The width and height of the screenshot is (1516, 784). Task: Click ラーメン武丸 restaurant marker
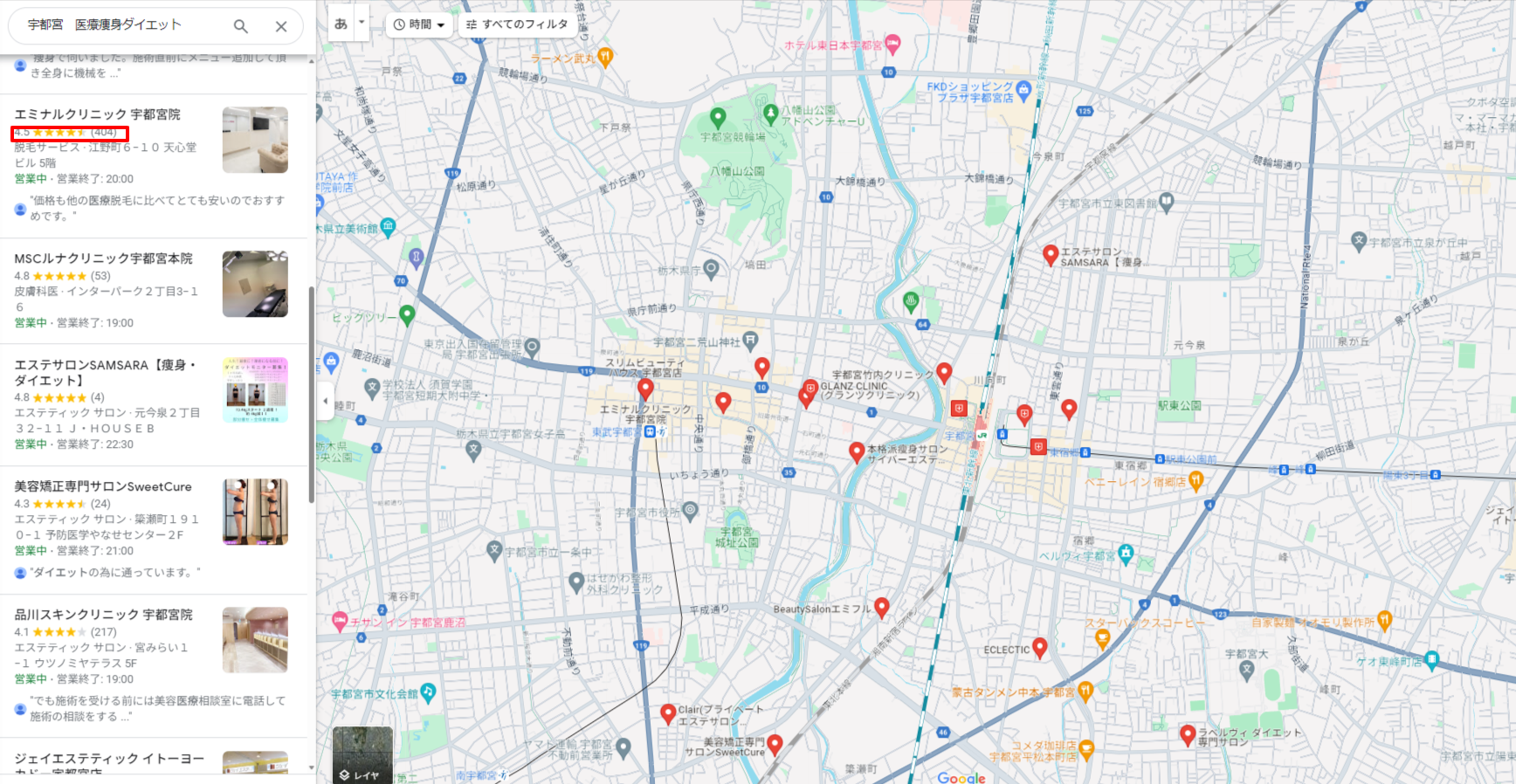point(605,58)
